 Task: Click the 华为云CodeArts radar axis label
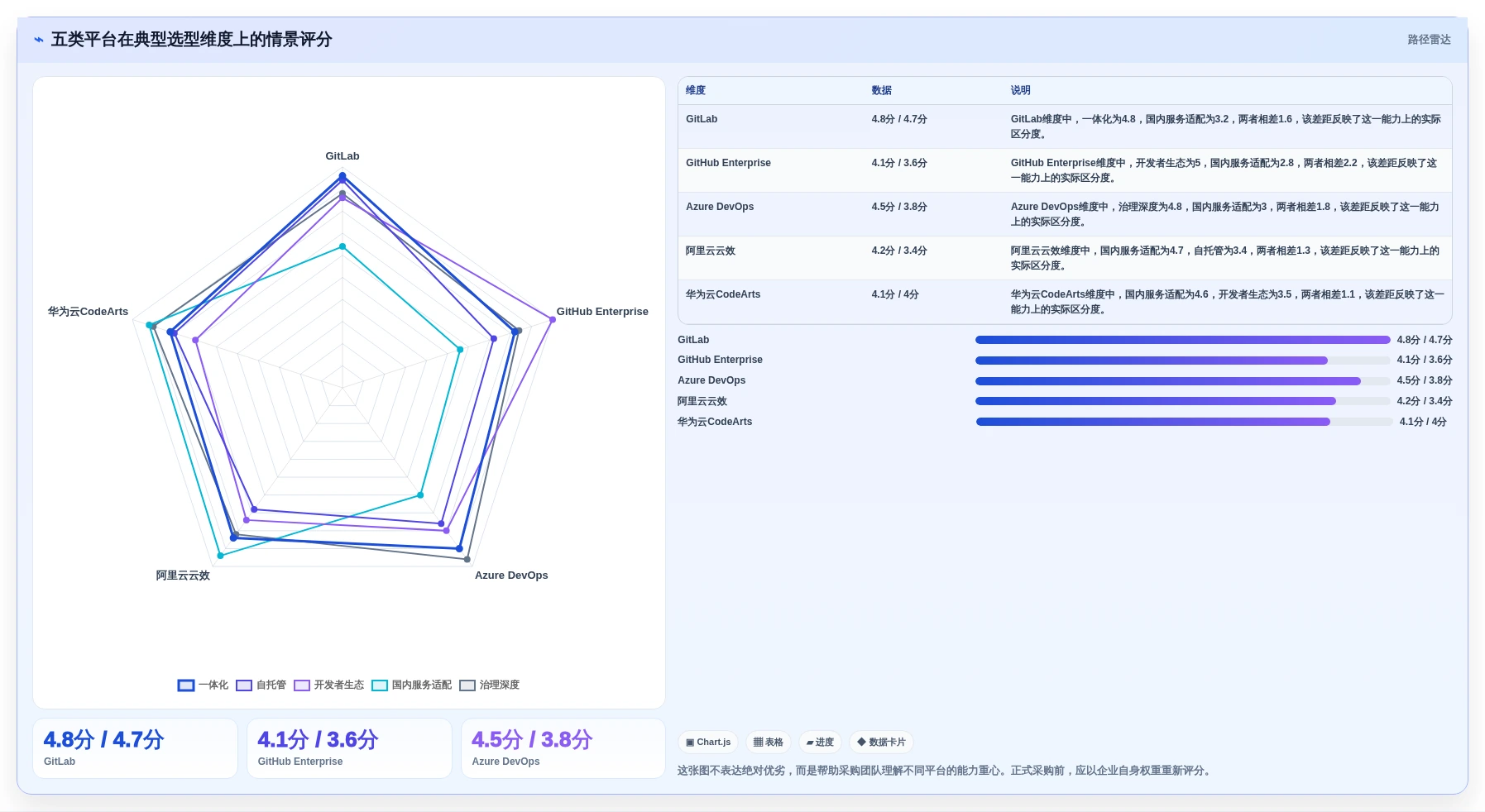point(88,312)
